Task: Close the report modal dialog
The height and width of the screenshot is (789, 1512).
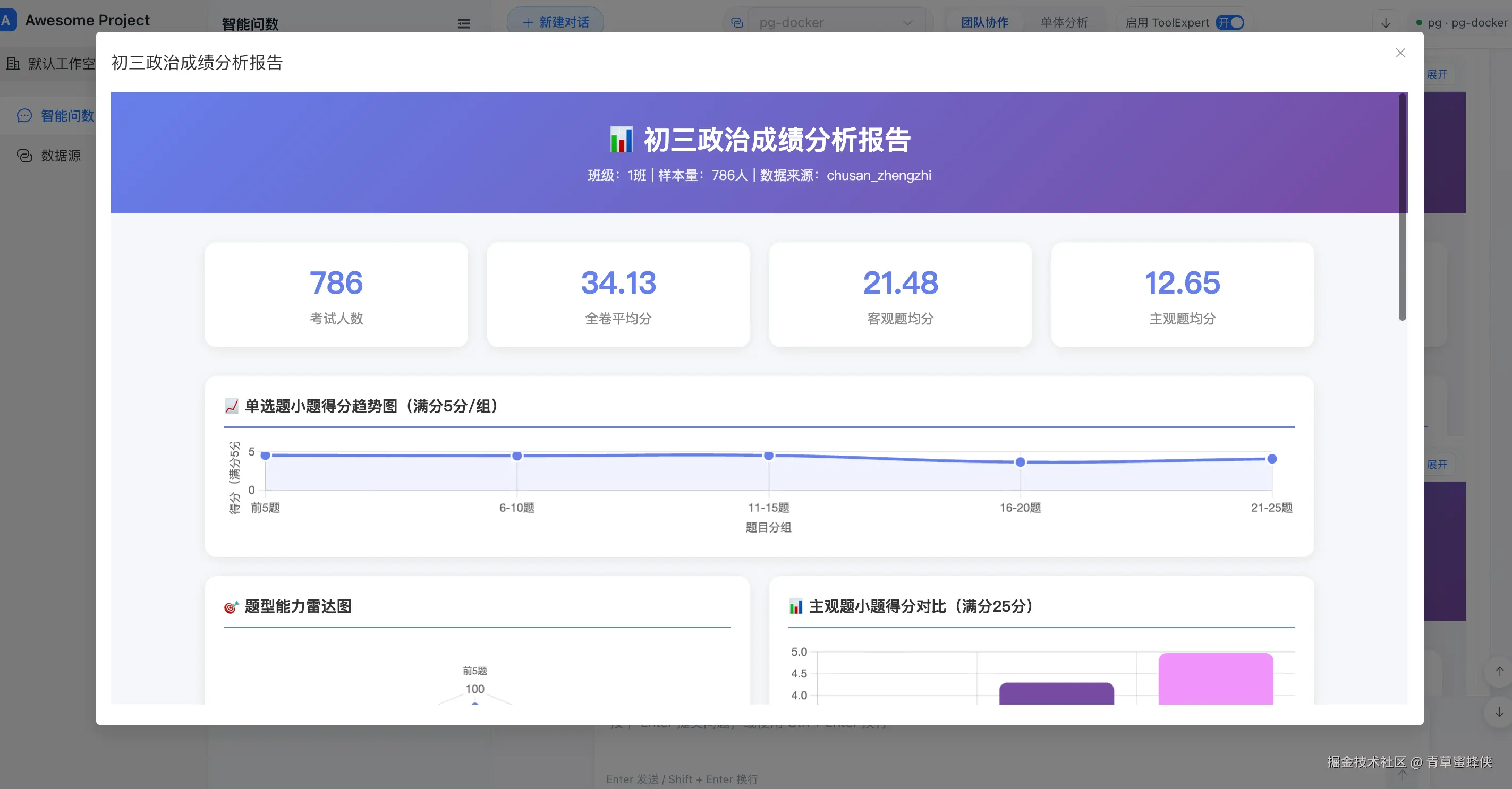Action: click(1400, 53)
